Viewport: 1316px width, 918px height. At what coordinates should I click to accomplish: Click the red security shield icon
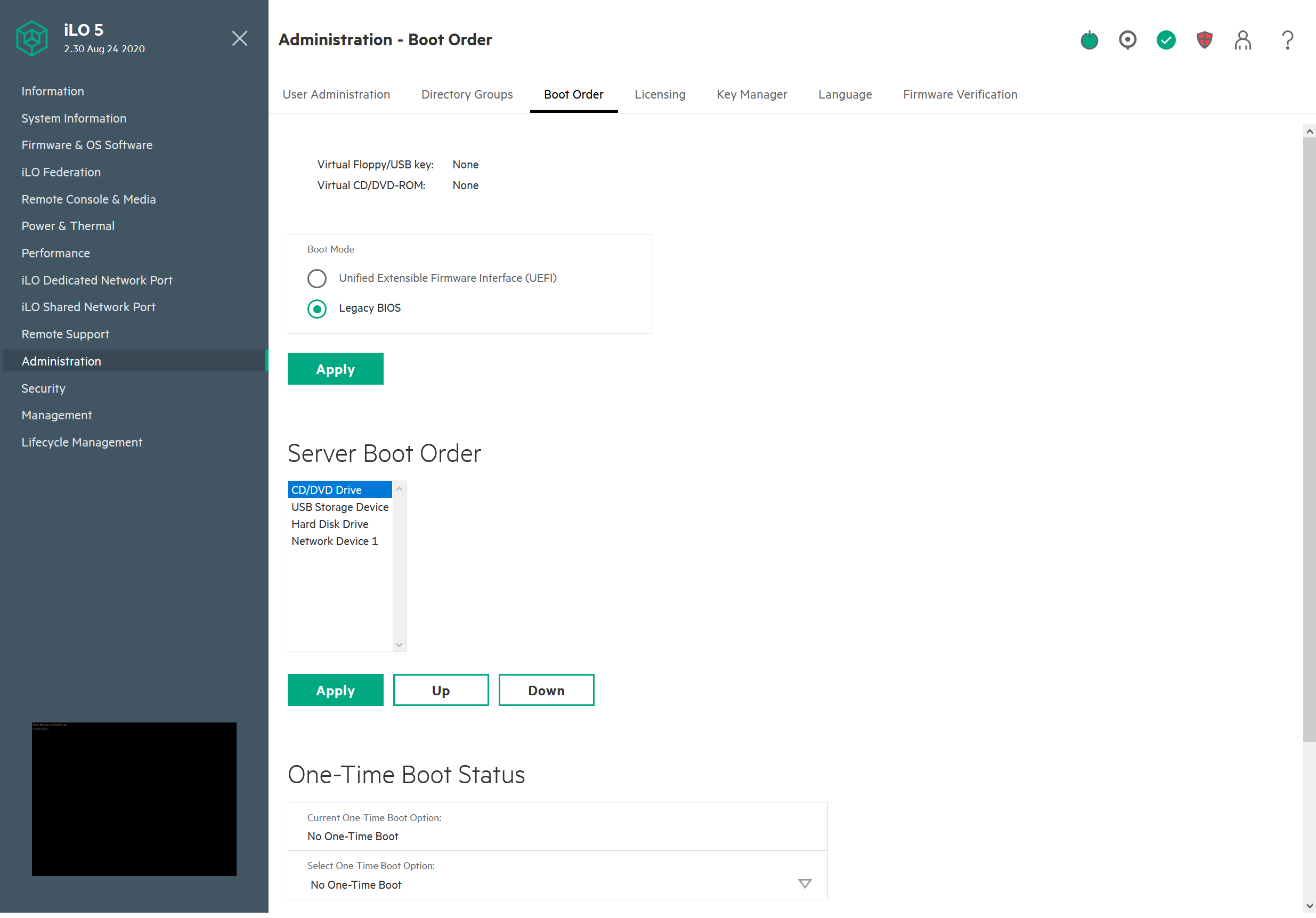(x=1204, y=40)
